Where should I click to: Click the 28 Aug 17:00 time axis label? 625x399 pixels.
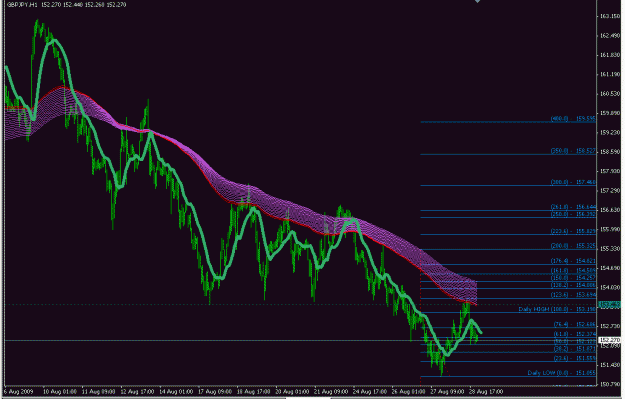(x=486, y=392)
